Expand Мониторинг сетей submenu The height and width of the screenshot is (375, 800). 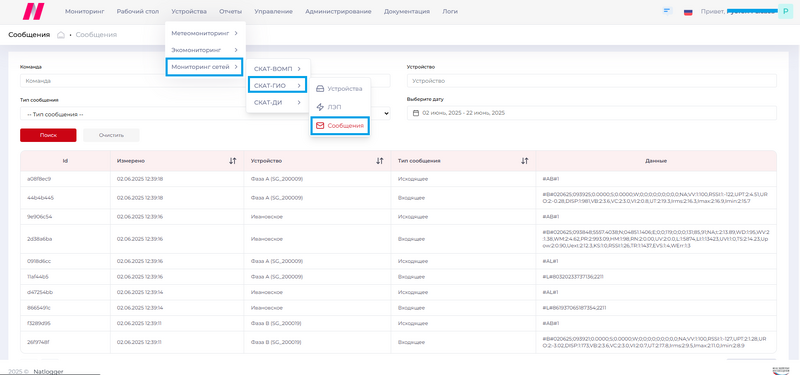coord(205,67)
